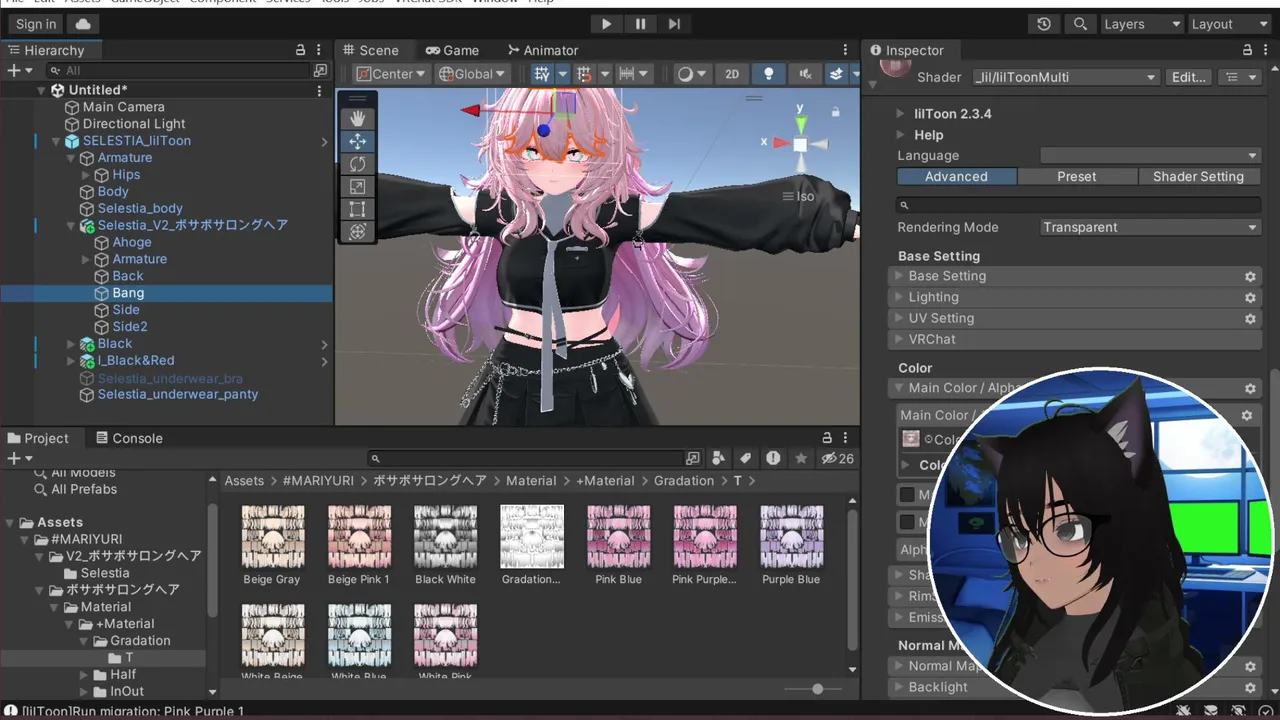The image size is (1280, 720).
Task: Toggle 2D view mode
Action: [x=732, y=74]
